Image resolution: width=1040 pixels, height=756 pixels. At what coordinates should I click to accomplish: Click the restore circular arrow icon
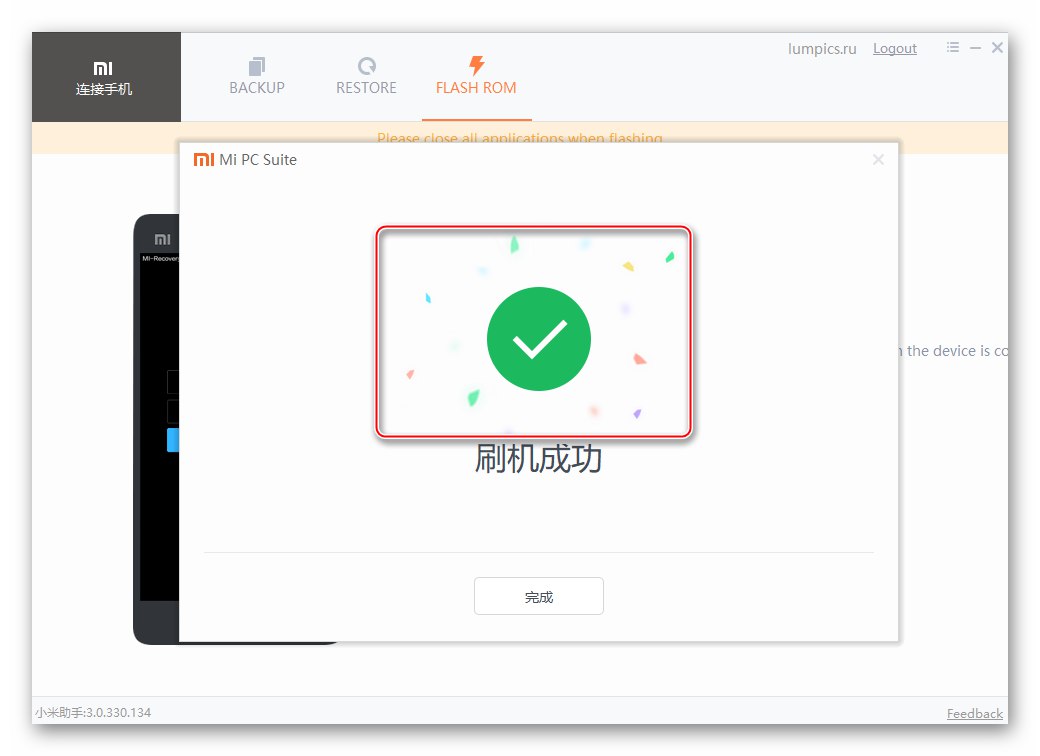pyautogui.click(x=367, y=66)
